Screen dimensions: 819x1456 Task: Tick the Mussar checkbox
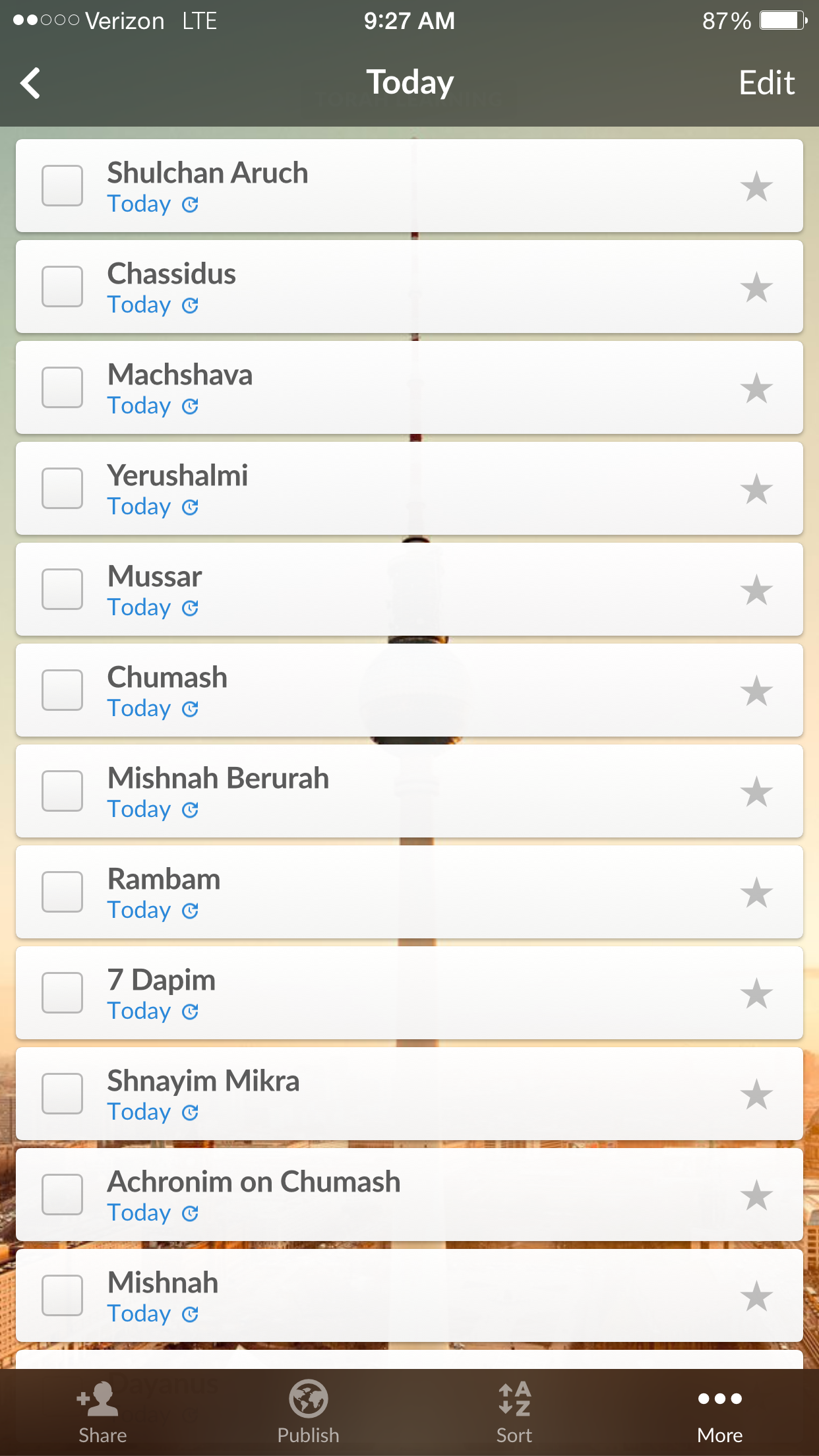63,590
